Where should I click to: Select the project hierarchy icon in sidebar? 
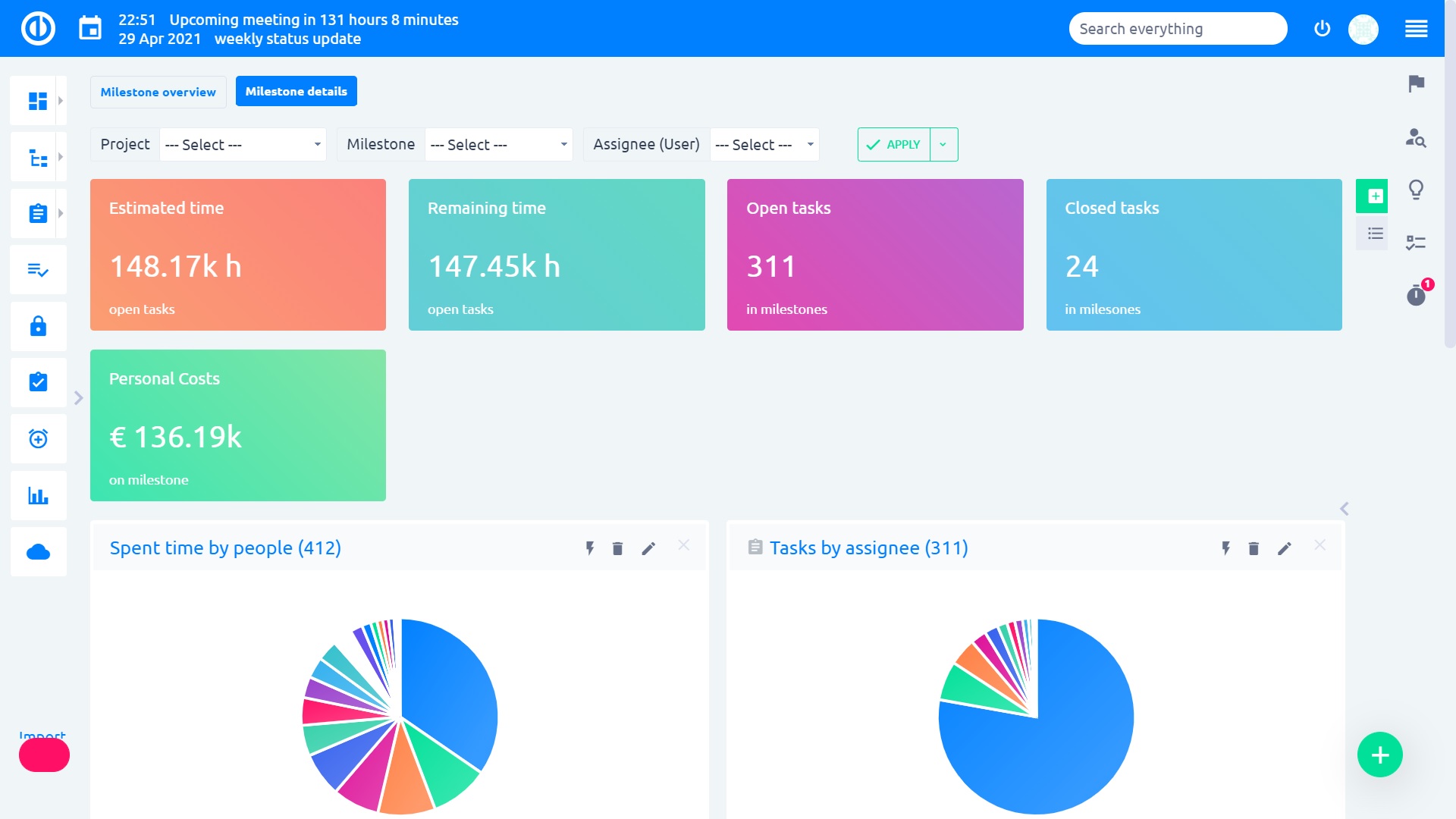click(x=37, y=156)
